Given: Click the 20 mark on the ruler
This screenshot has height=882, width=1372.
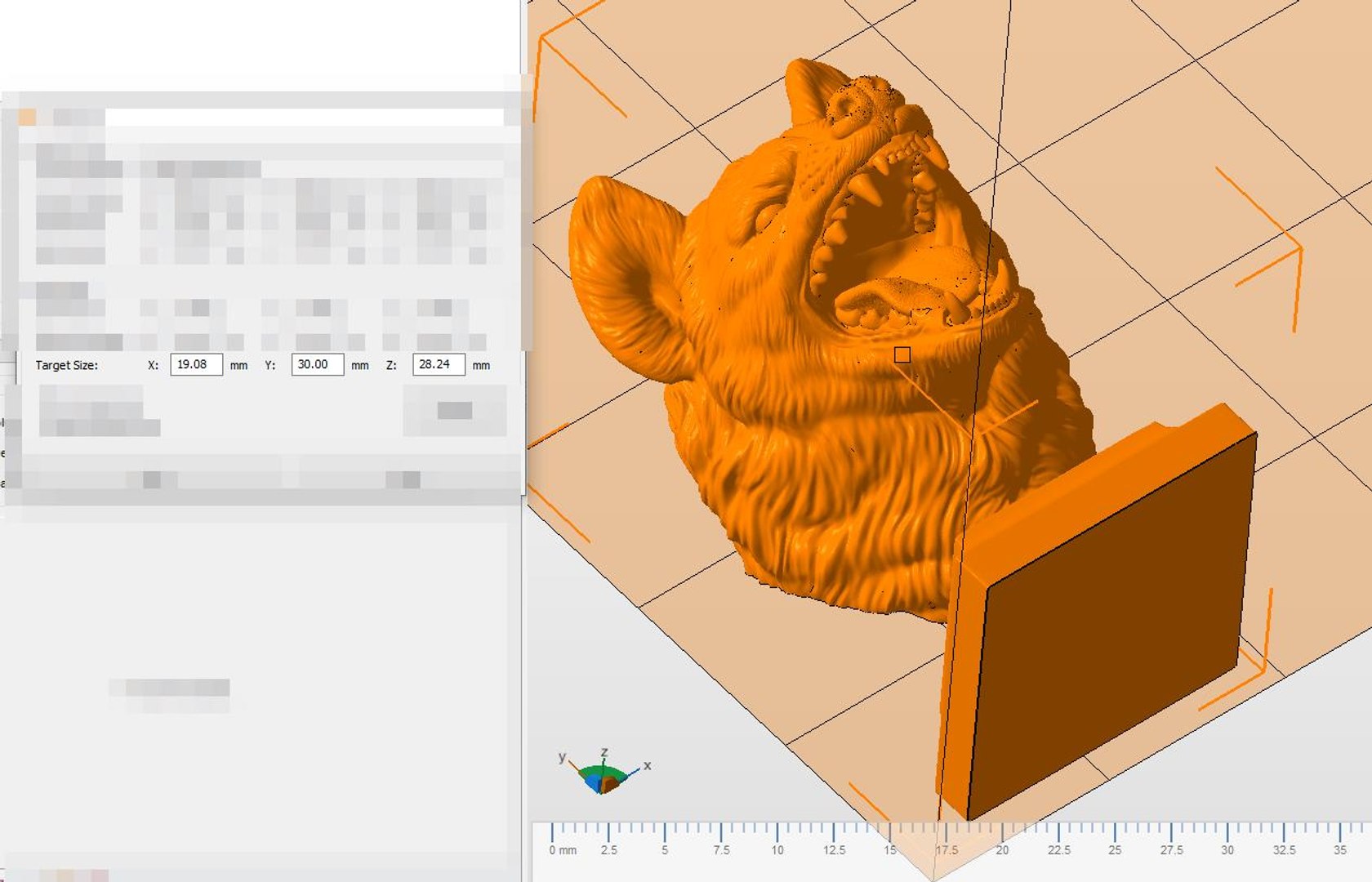Looking at the screenshot, I should (x=1002, y=850).
